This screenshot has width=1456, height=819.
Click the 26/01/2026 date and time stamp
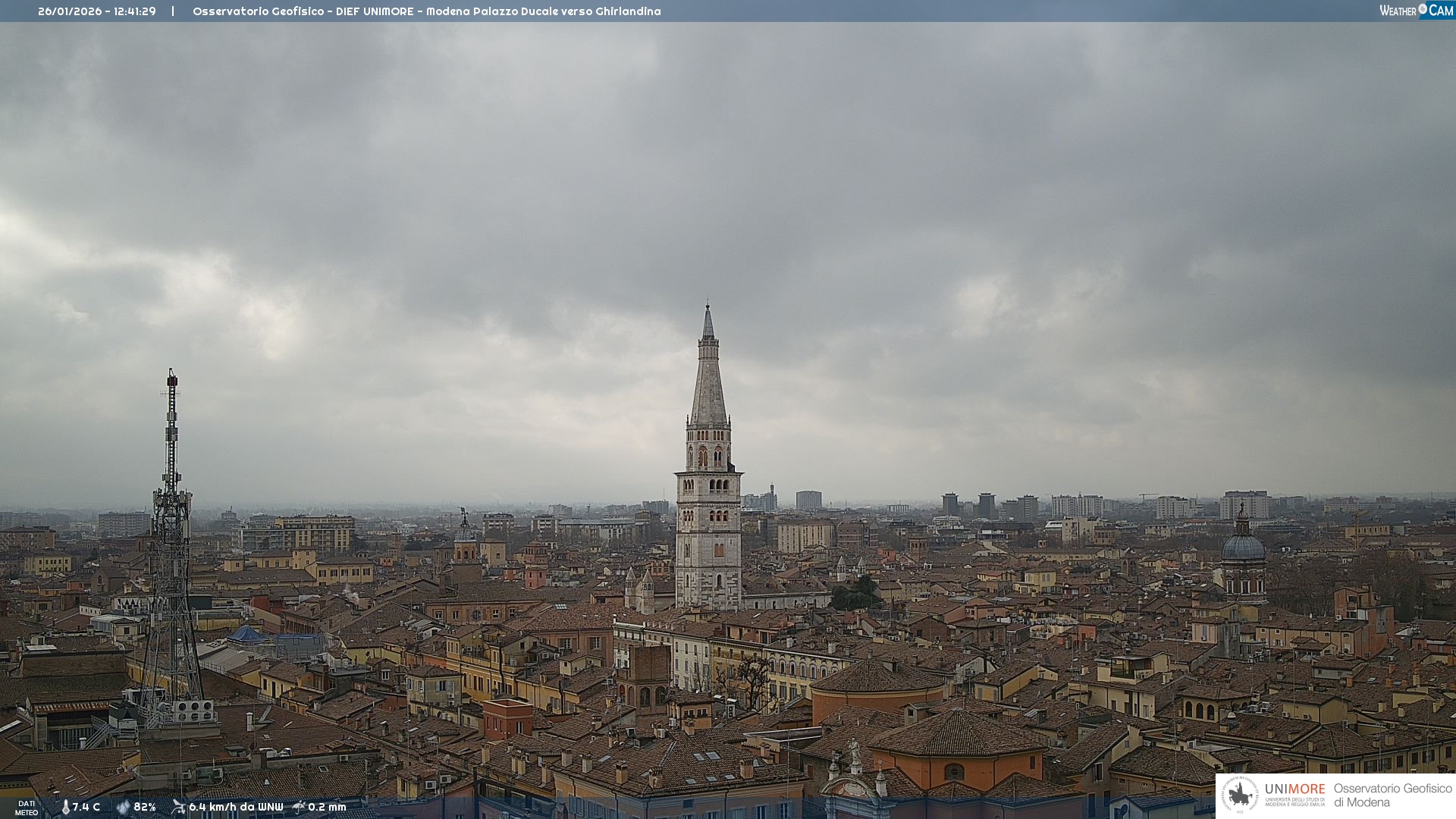click(97, 11)
